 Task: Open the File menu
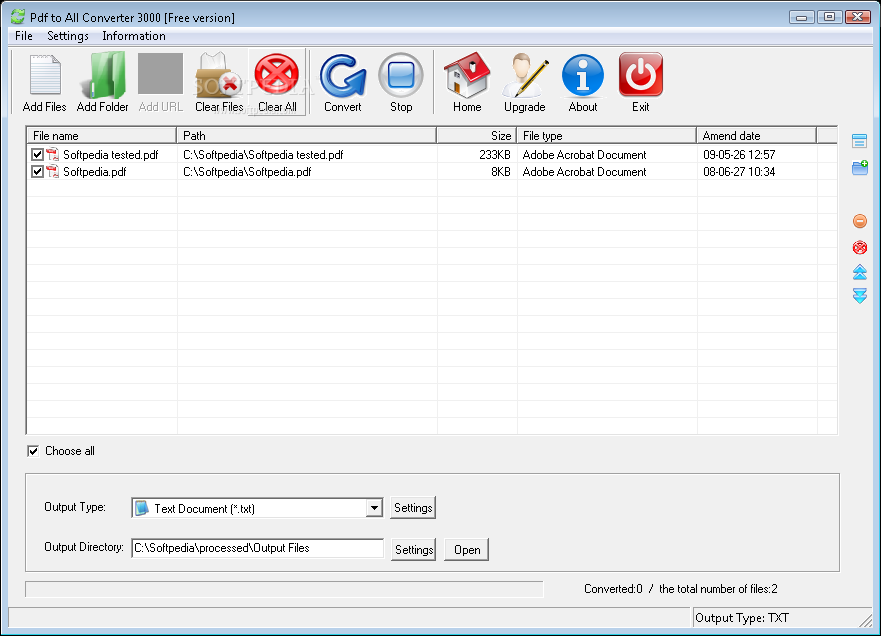(x=24, y=36)
